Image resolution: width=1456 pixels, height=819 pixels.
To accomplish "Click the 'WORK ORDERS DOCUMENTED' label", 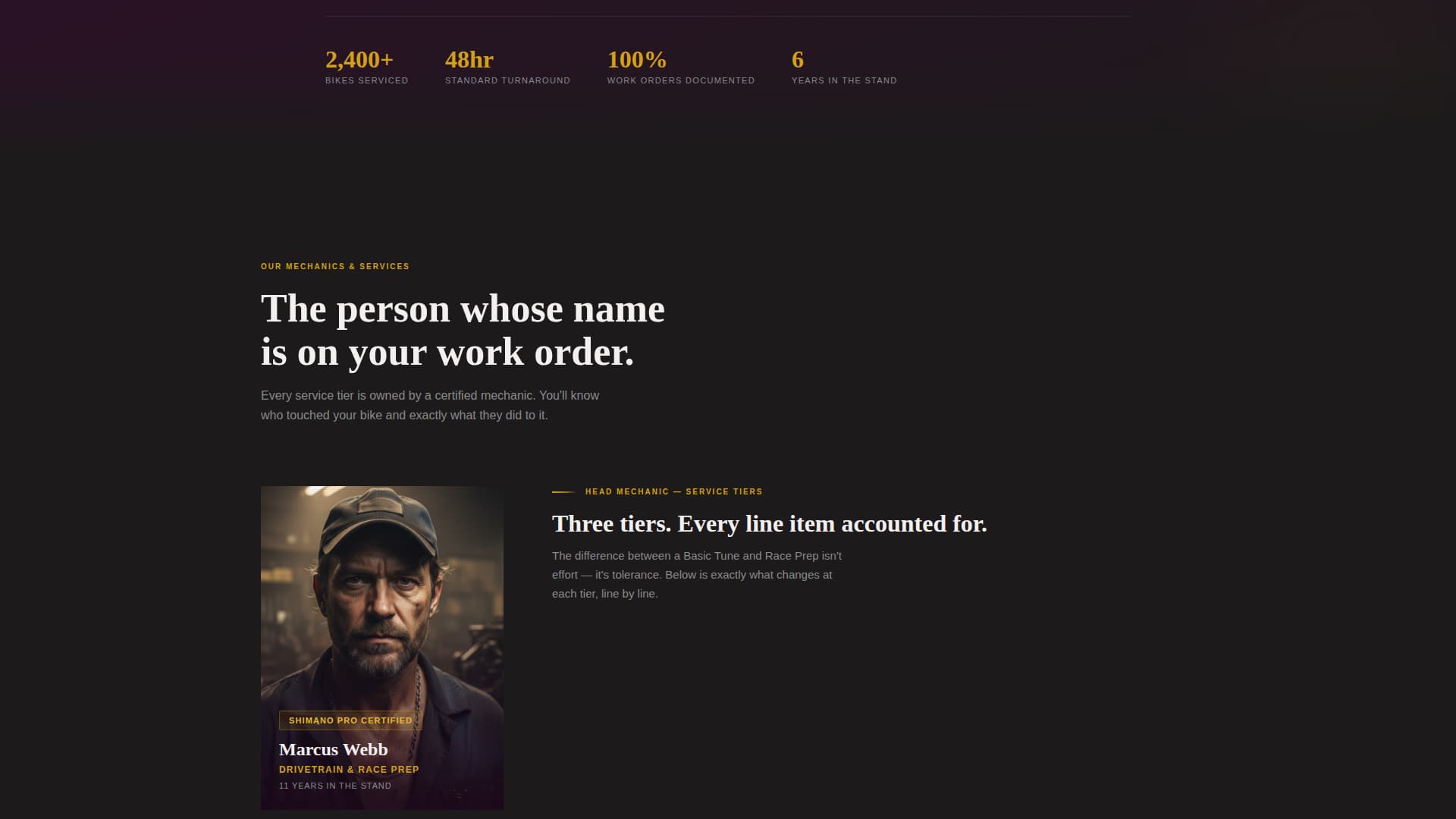I will (681, 80).
